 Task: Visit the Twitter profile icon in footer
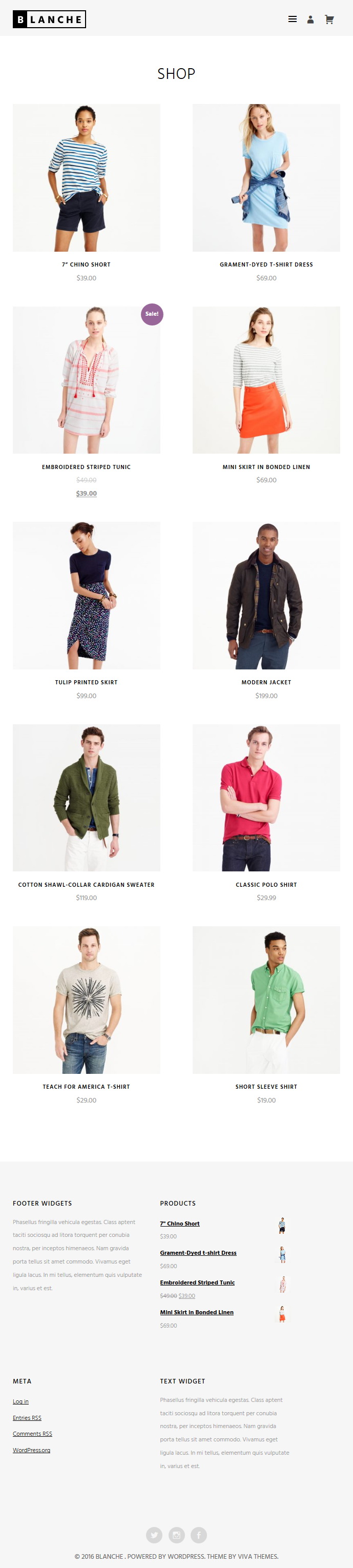[x=155, y=1535]
